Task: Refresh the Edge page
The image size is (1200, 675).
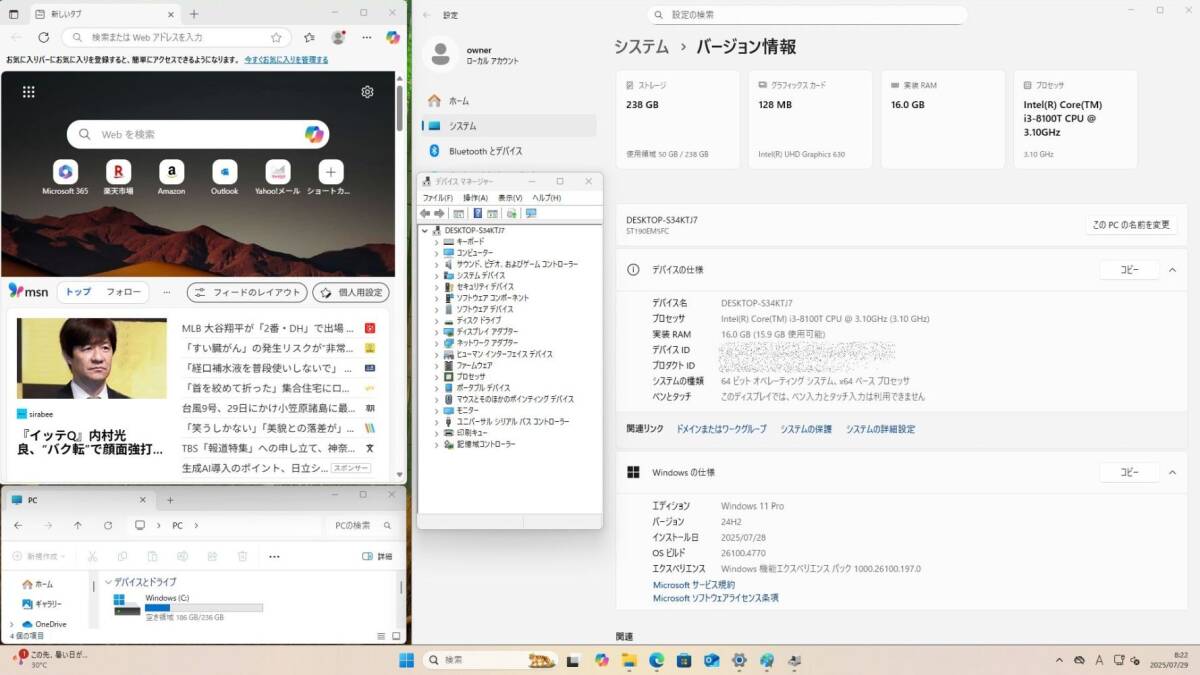Action: [43, 37]
